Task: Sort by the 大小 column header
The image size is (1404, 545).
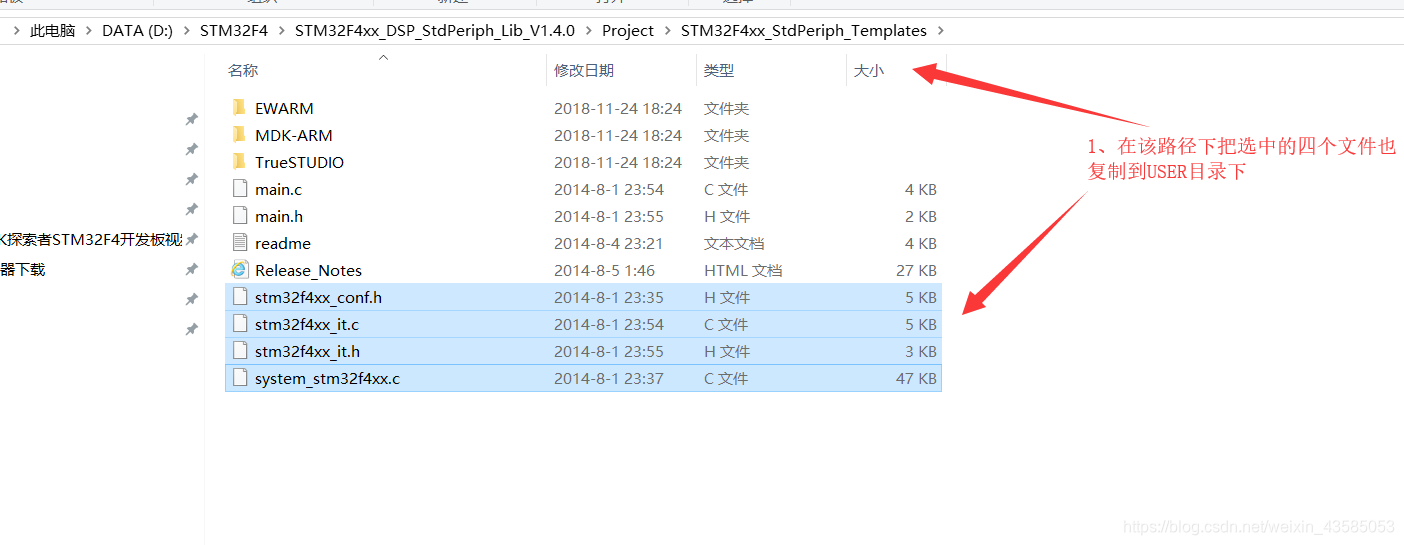Action: 869,70
